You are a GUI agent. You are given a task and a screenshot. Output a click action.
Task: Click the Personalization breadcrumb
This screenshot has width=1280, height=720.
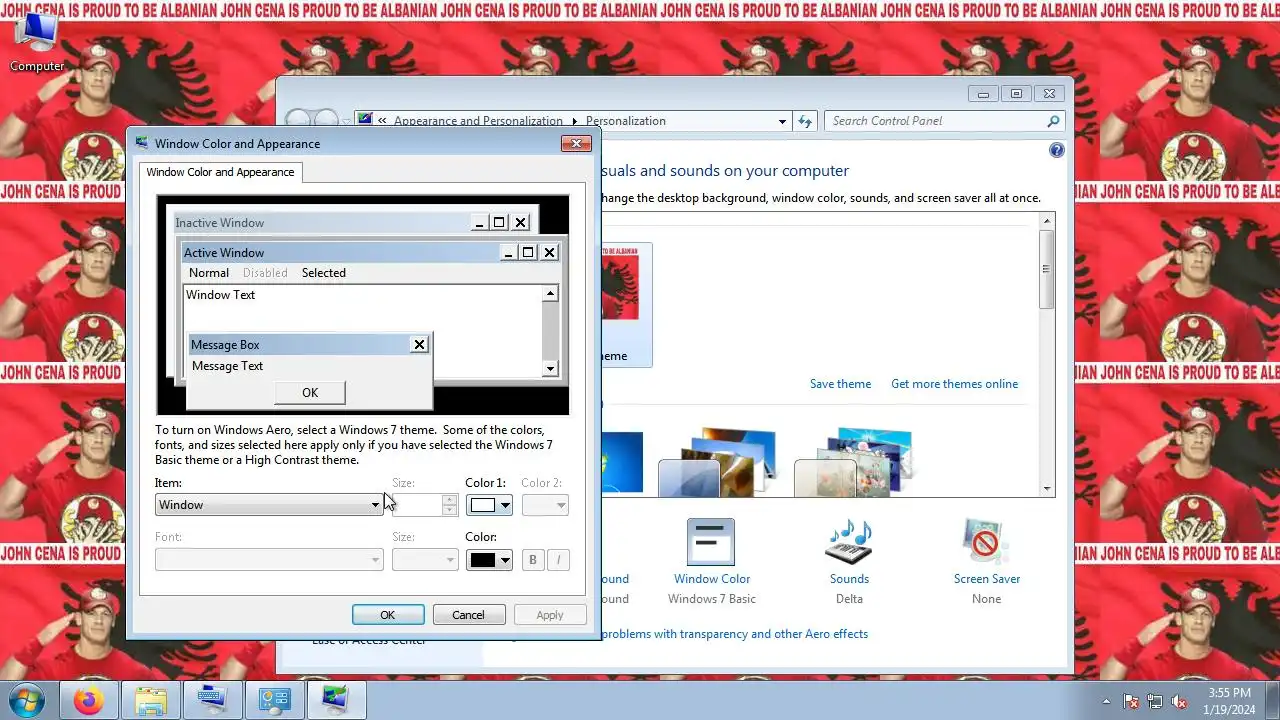click(626, 121)
